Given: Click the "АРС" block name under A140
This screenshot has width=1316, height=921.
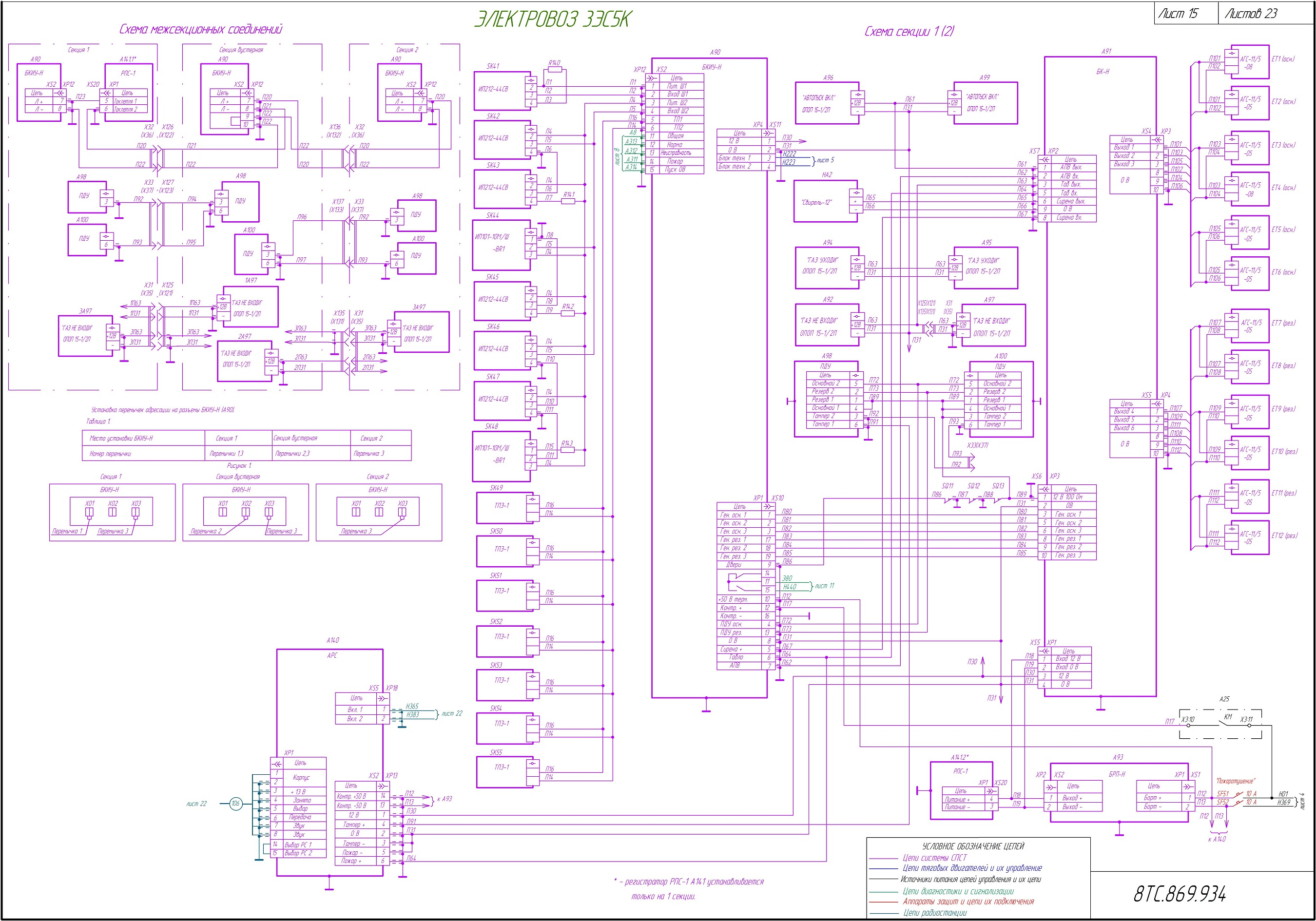Looking at the screenshot, I should (x=332, y=655).
